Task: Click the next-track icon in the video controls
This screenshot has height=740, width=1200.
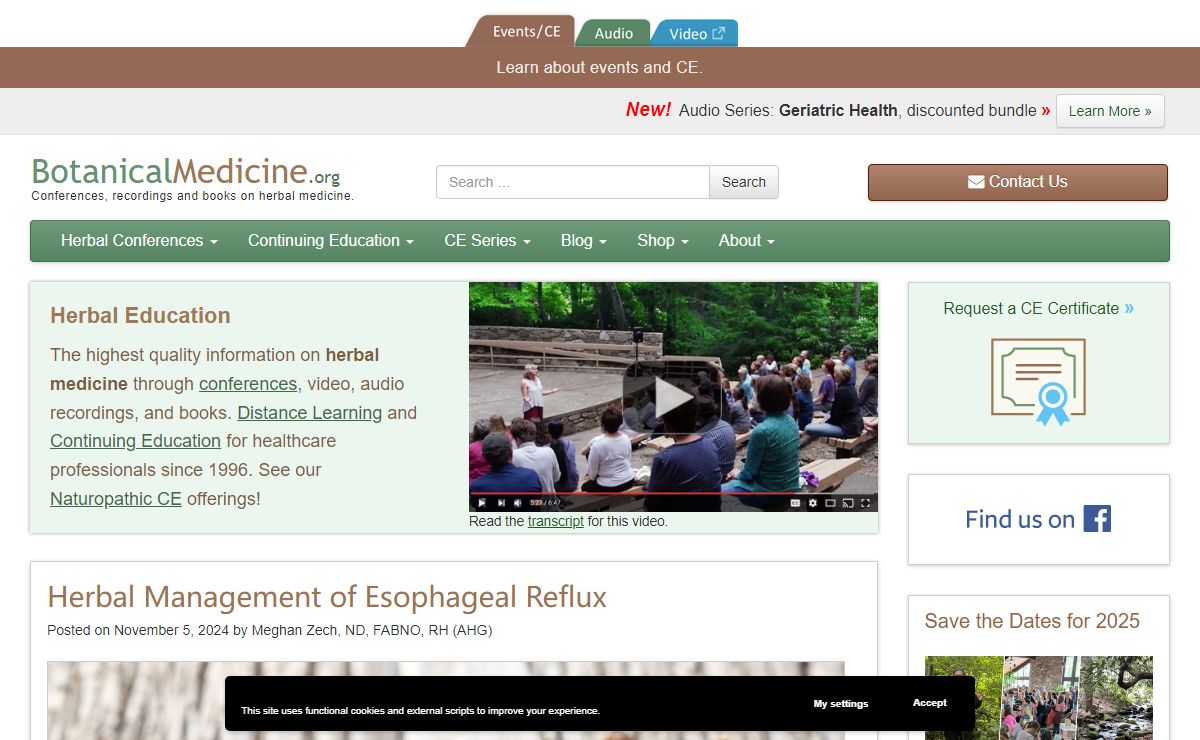Action: [501, 503]
